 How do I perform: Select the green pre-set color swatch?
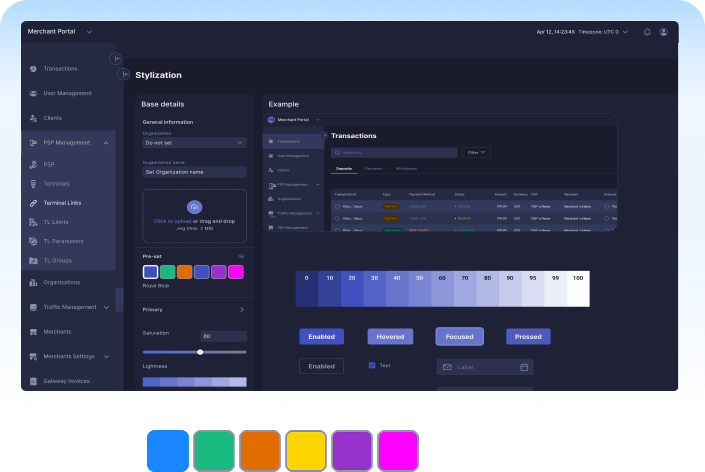point(167,272)
